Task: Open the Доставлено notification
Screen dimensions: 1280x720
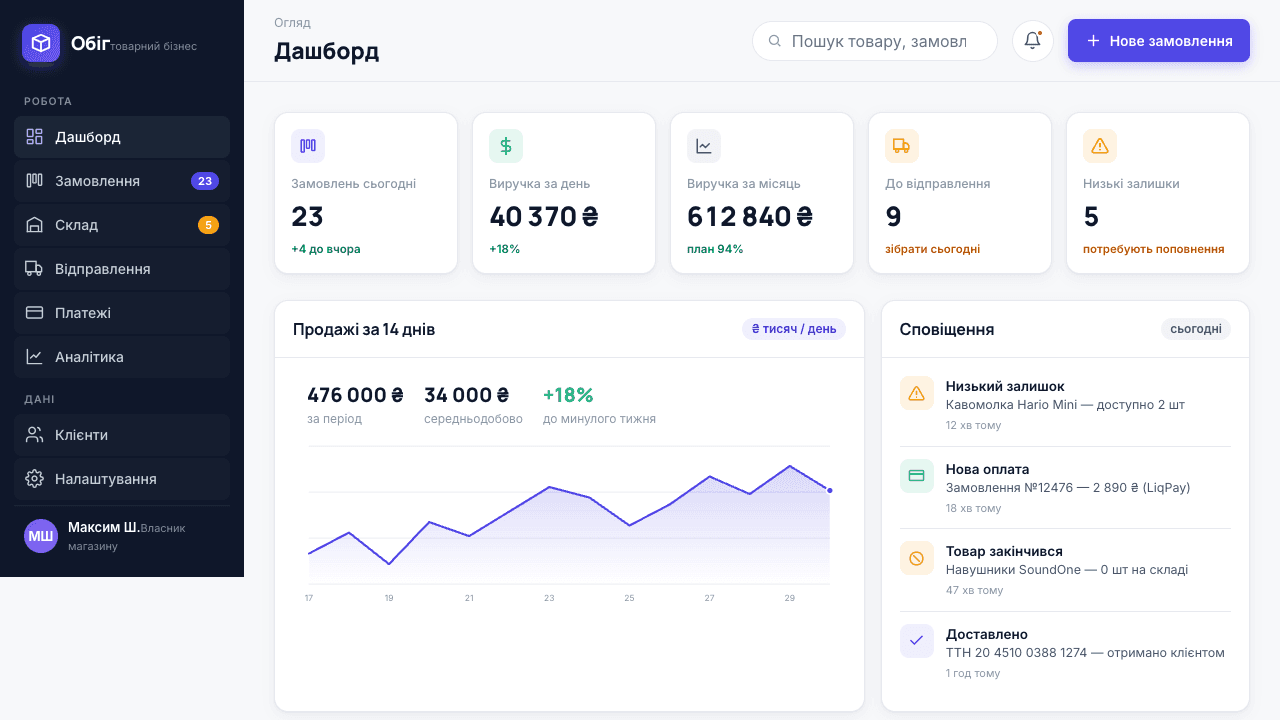Action: 1065,653
